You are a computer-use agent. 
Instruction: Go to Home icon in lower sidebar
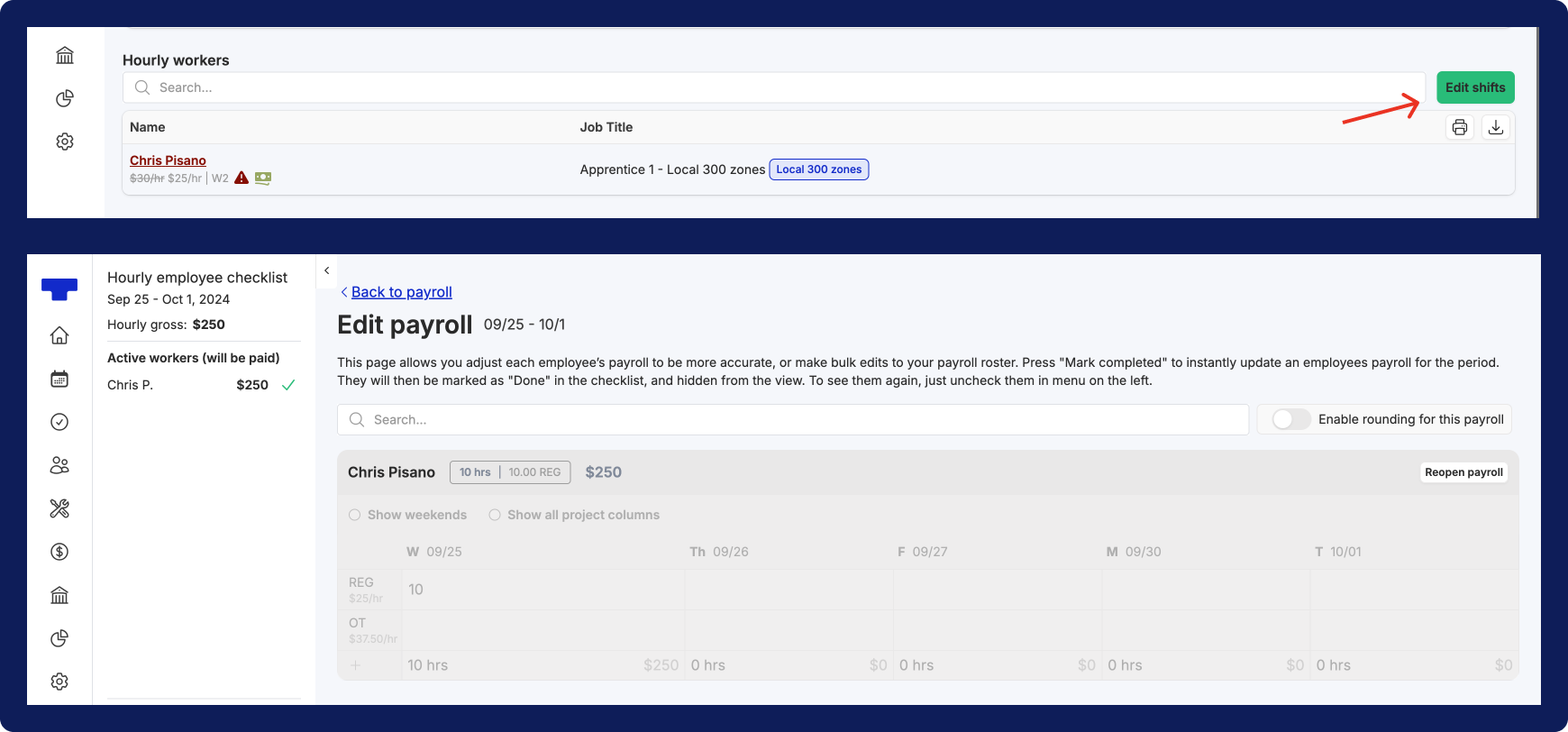click(x=59, y=335)
